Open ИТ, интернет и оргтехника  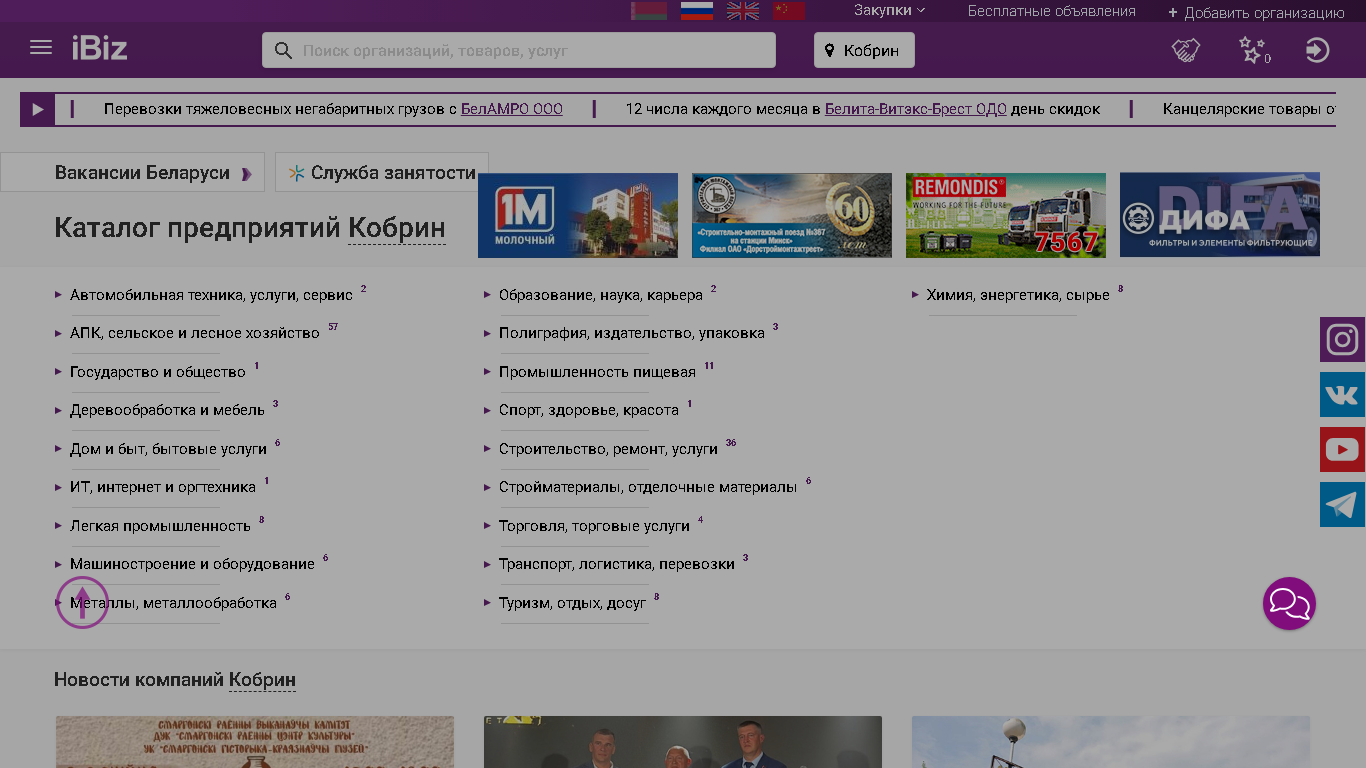(163, 487)
